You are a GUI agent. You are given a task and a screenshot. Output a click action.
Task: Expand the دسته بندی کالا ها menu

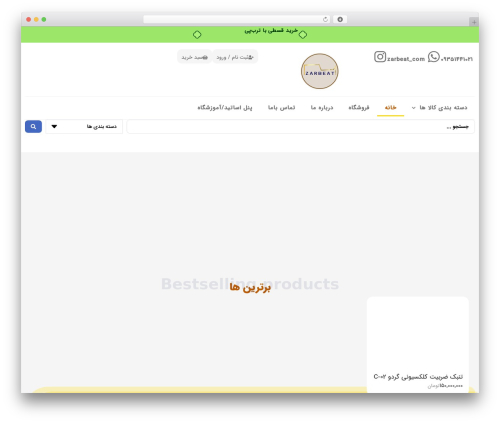click(439, 108)
